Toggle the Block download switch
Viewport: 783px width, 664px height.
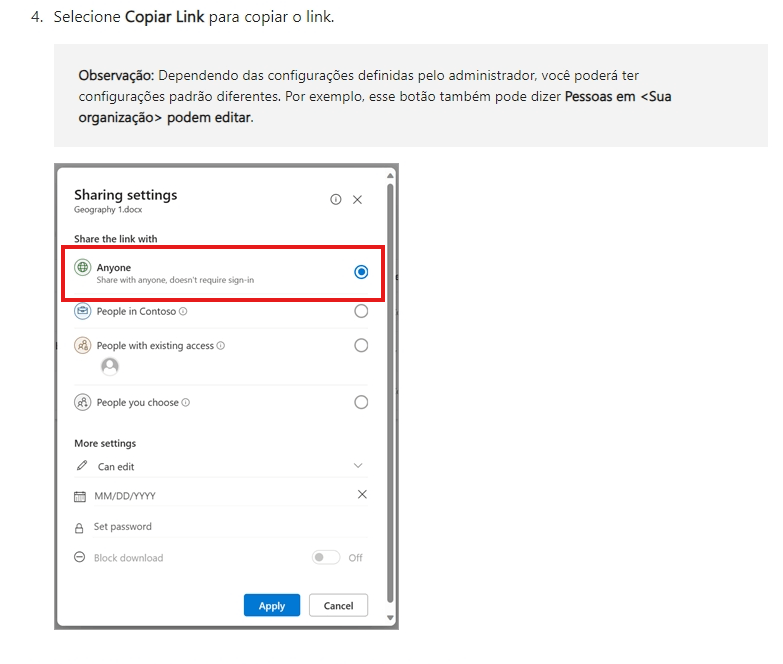point(326,557)
